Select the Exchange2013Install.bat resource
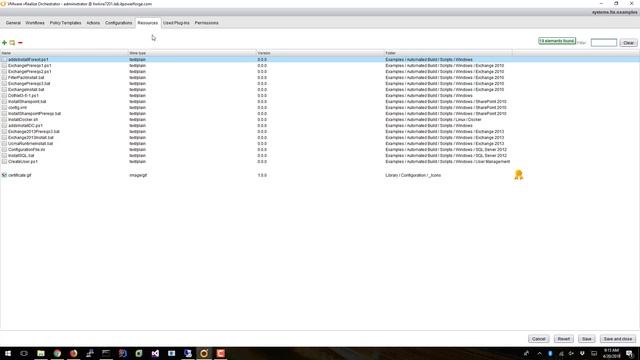The height and width of the screenshot is (360, 640). [31, 138]
